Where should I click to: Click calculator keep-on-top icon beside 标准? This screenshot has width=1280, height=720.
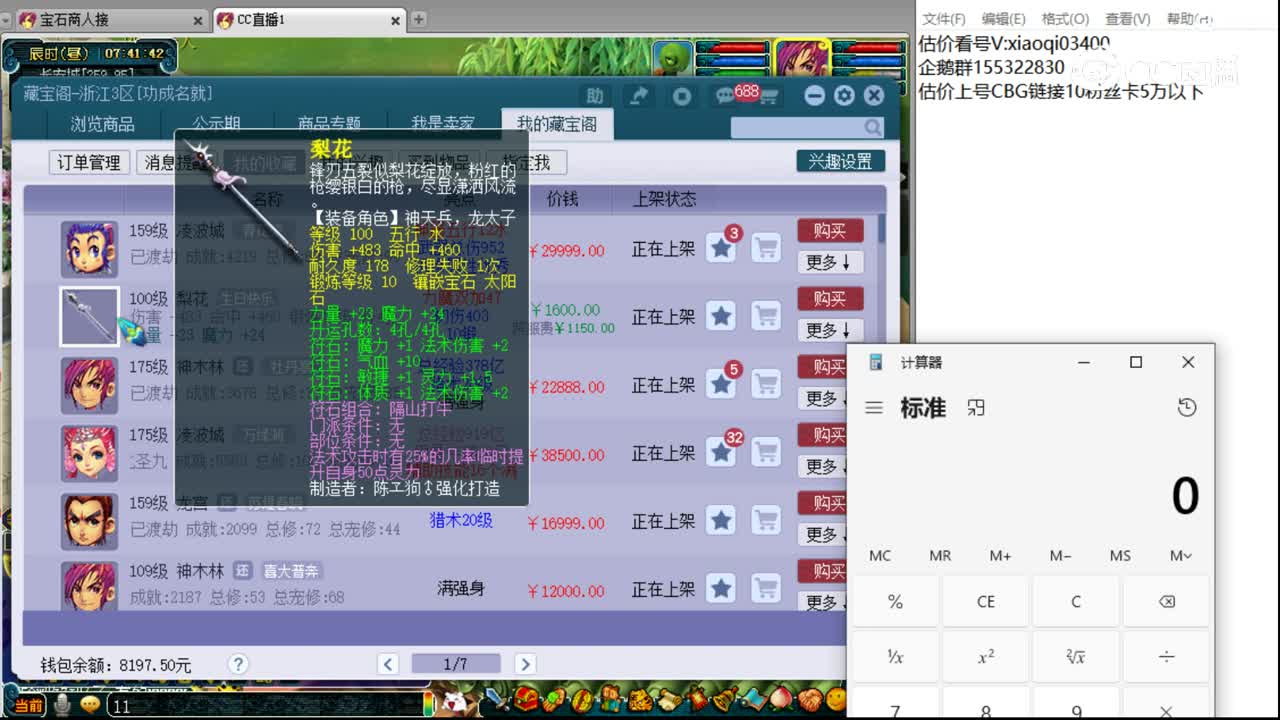click(x=976, y=407)
